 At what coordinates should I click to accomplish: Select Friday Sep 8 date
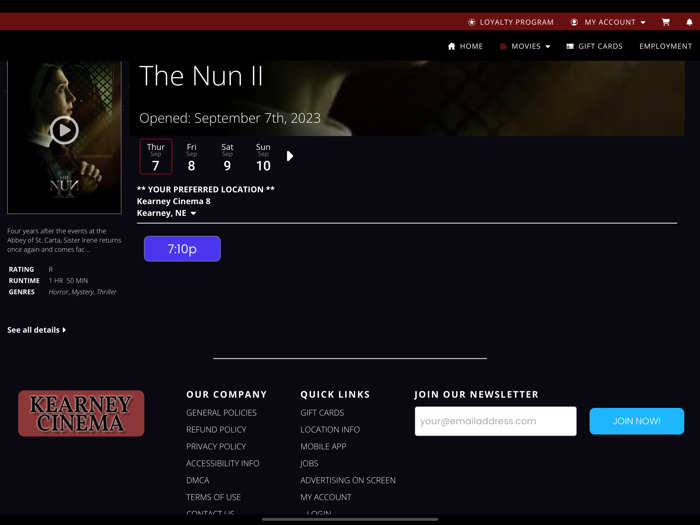pos(192,157)
